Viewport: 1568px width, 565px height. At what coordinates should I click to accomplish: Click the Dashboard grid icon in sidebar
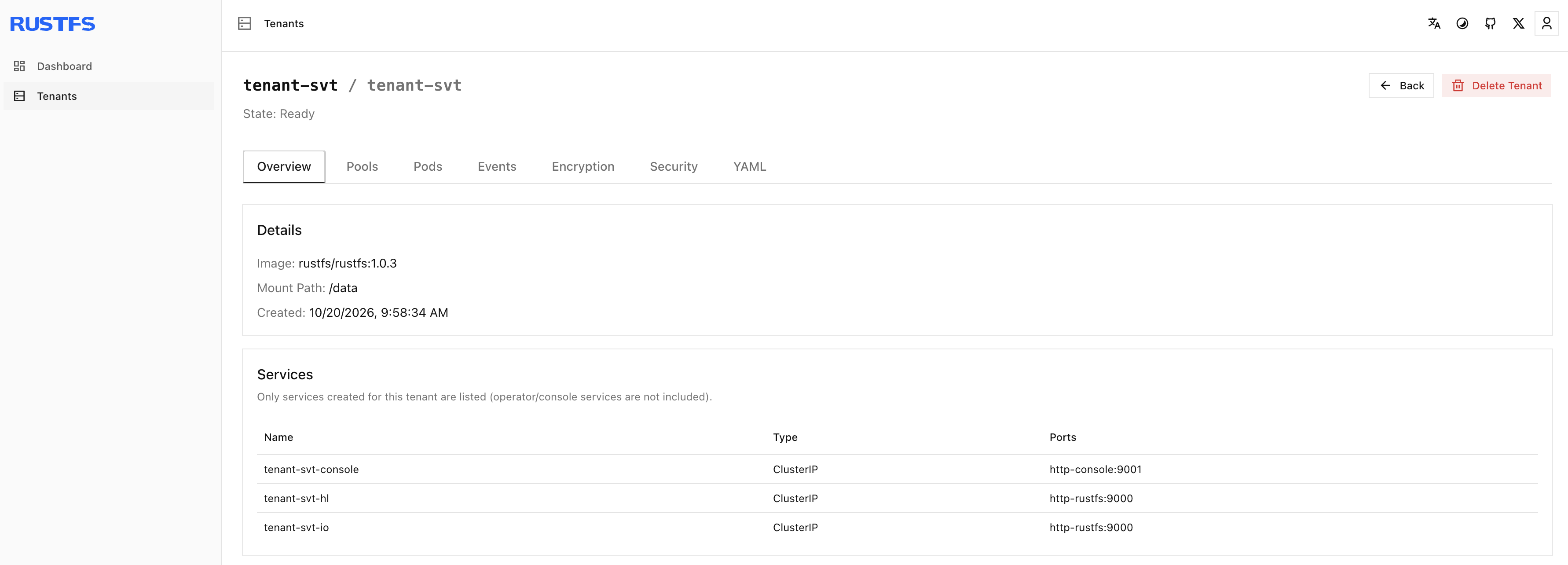(19, 66)
